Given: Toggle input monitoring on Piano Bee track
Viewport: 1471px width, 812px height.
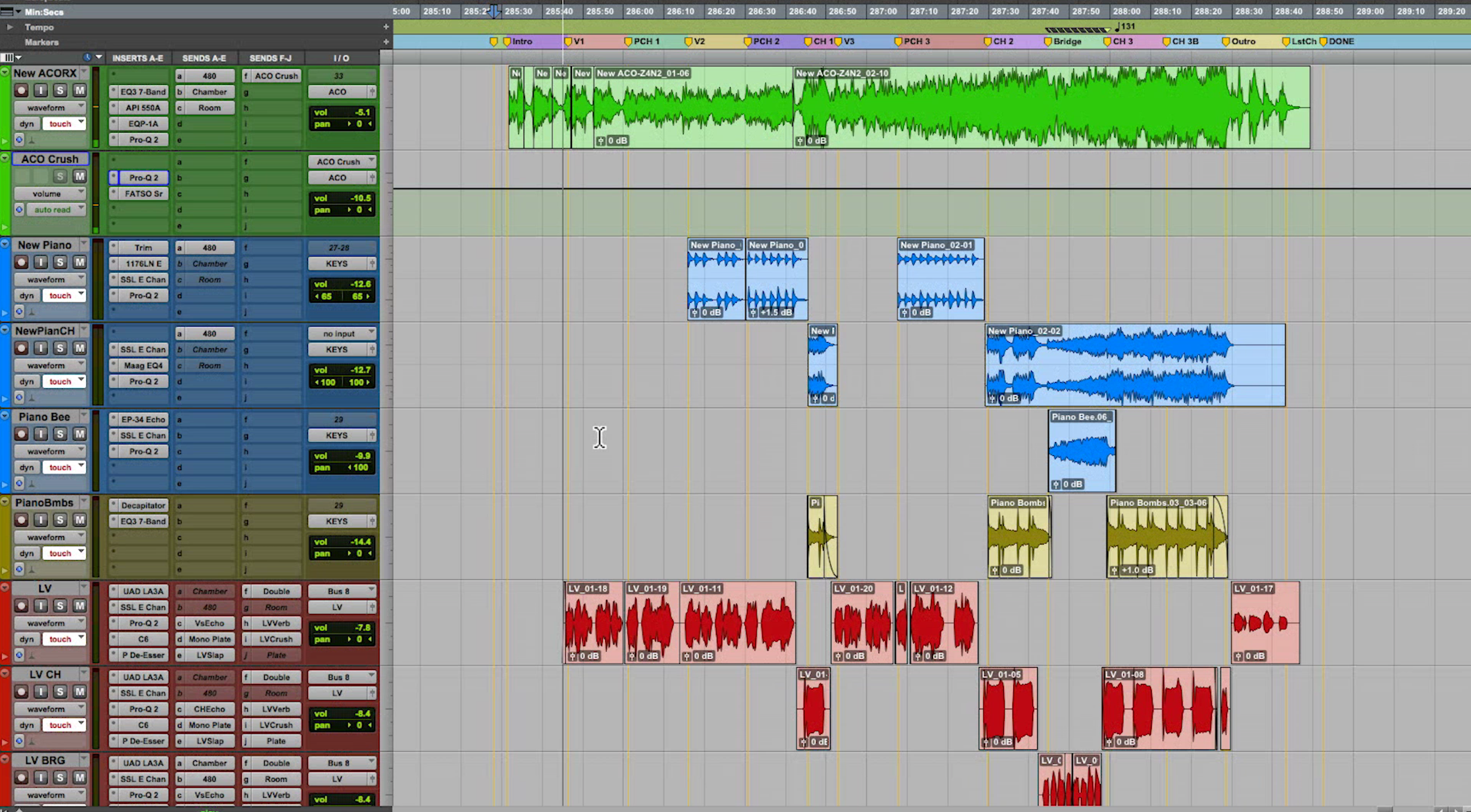Looking at the screenshot, I should coord(41,434).
